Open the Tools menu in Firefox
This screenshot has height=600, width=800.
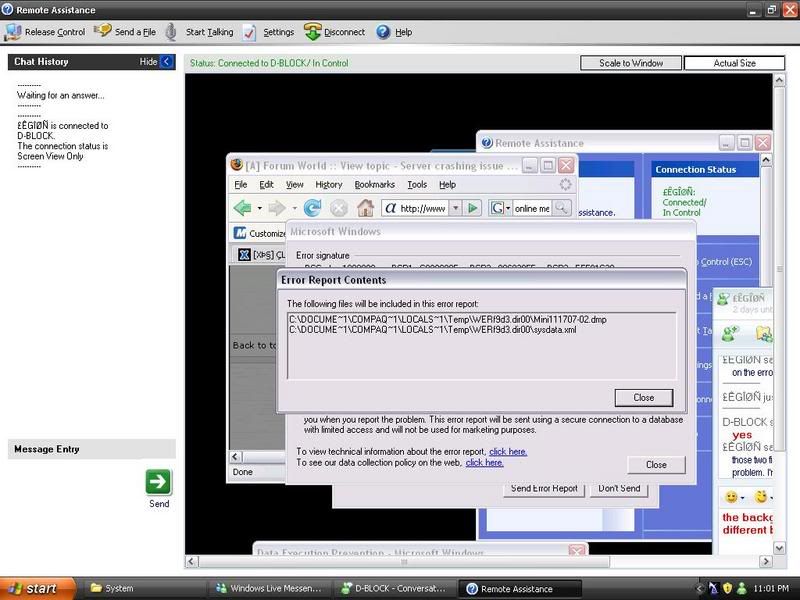417,185
